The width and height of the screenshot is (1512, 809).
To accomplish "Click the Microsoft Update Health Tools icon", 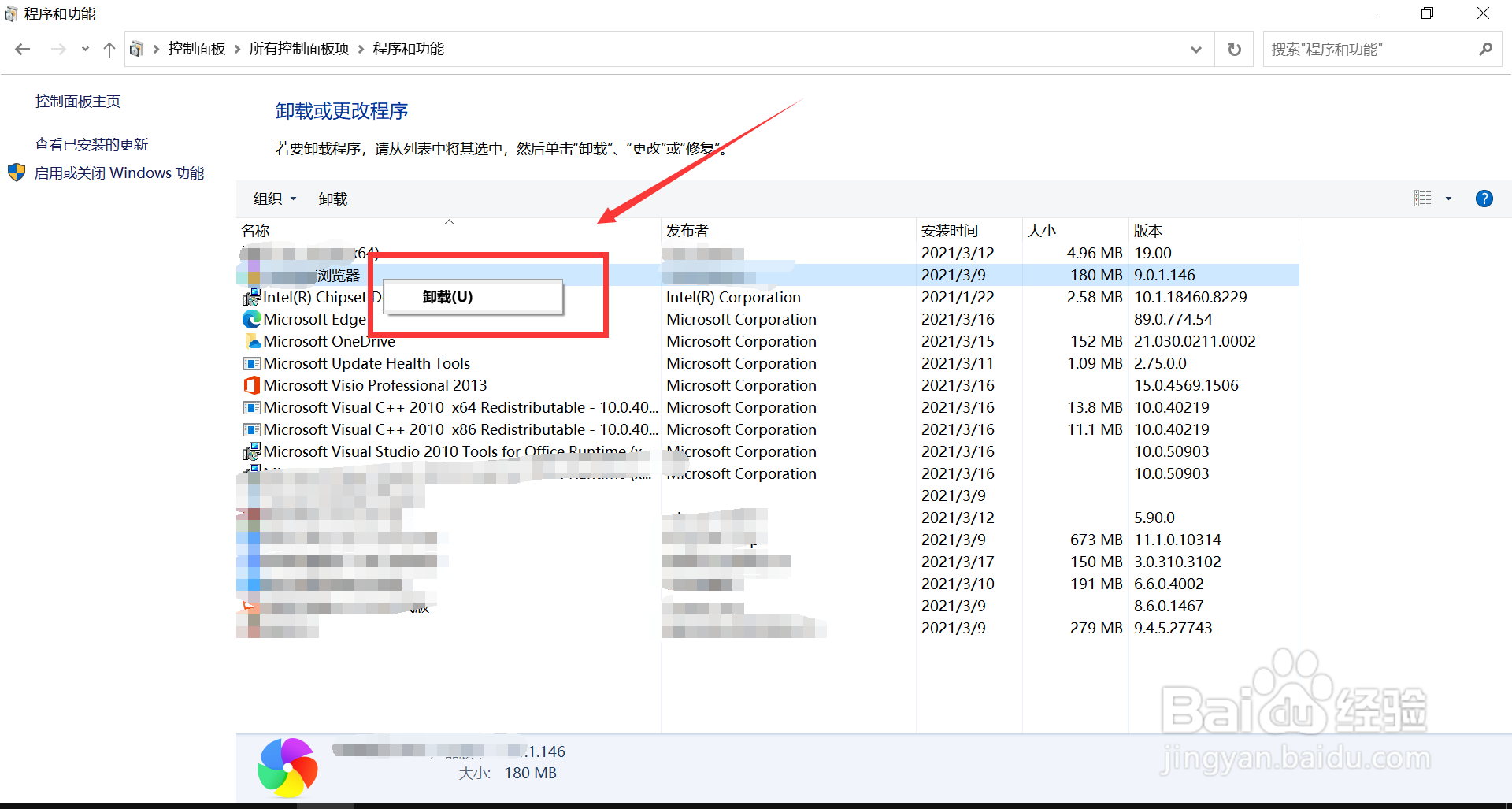I will 252,363.
